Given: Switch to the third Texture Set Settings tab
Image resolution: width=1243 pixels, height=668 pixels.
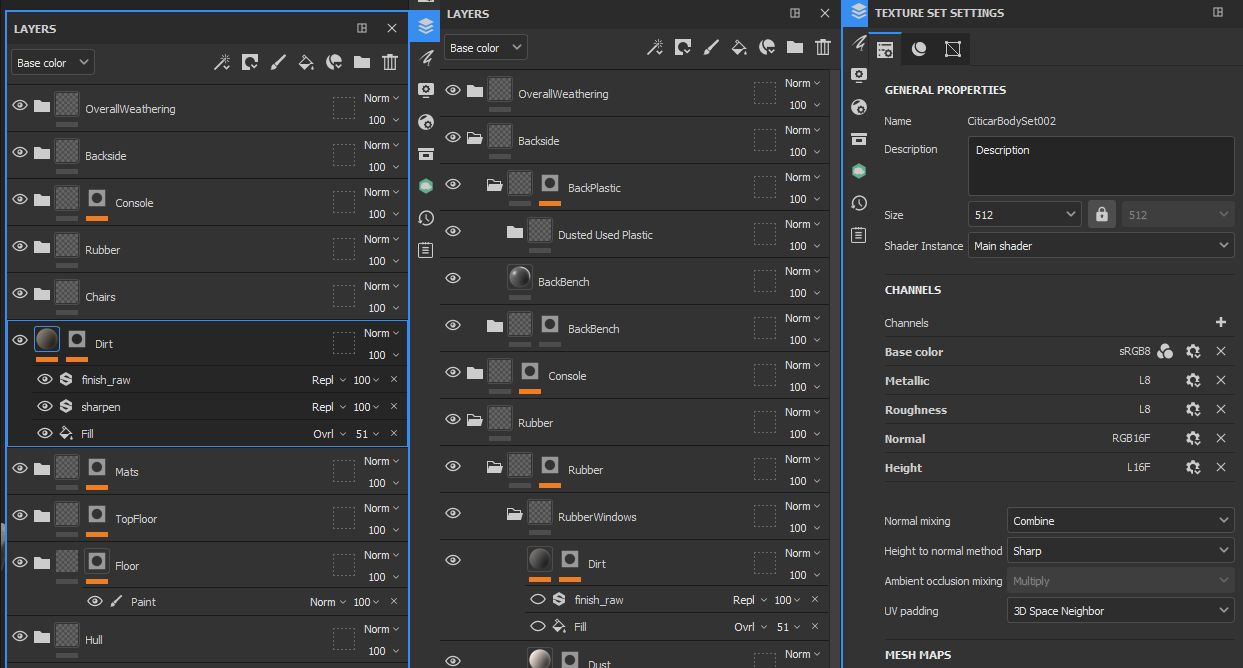Looking at the screenshot, I should pos(952,49).
